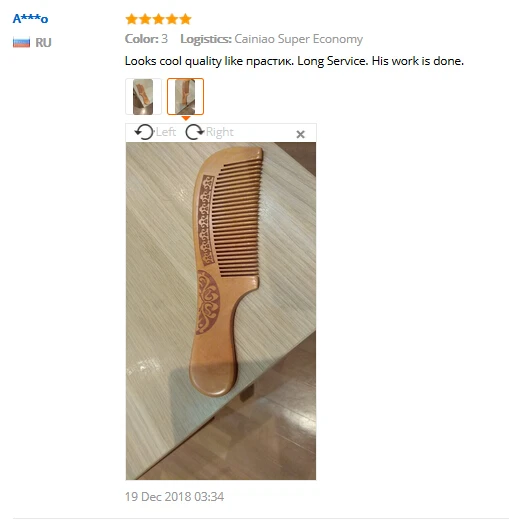Click the Cainiao Super Economy logistics text

click(298, 39)
